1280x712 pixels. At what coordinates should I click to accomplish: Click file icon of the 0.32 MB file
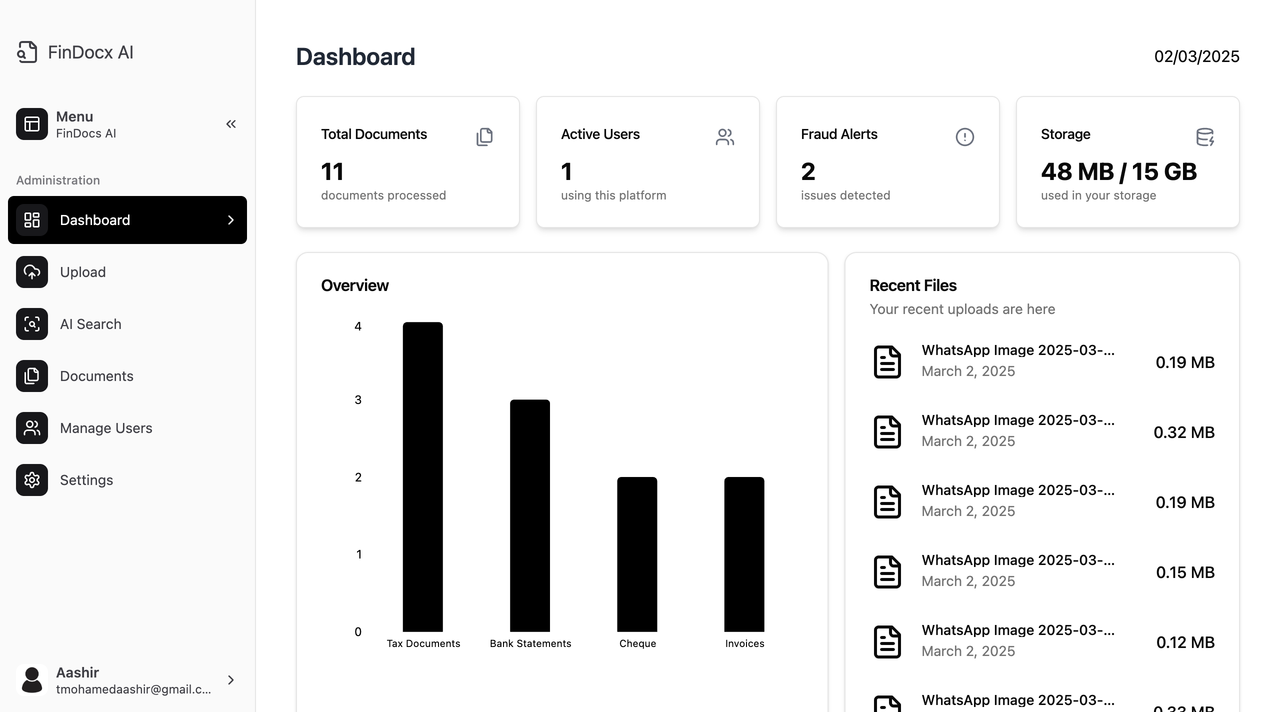tap(888, 432)
